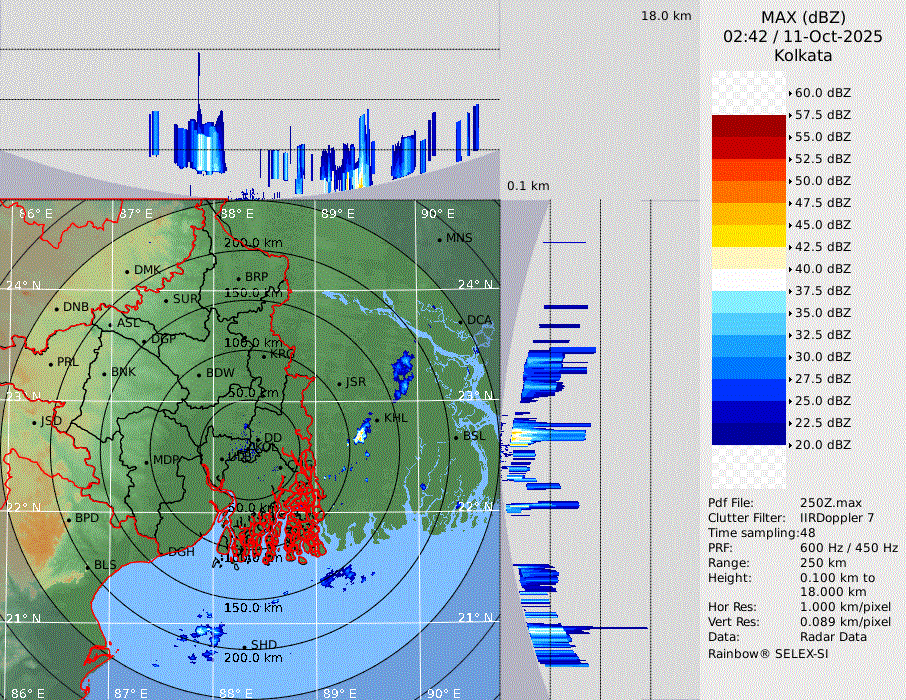Select the yellow swatch above 42.5 dBZ
Image resolution: width=906 pixels, height=700 pixels.
click(748, 236)
